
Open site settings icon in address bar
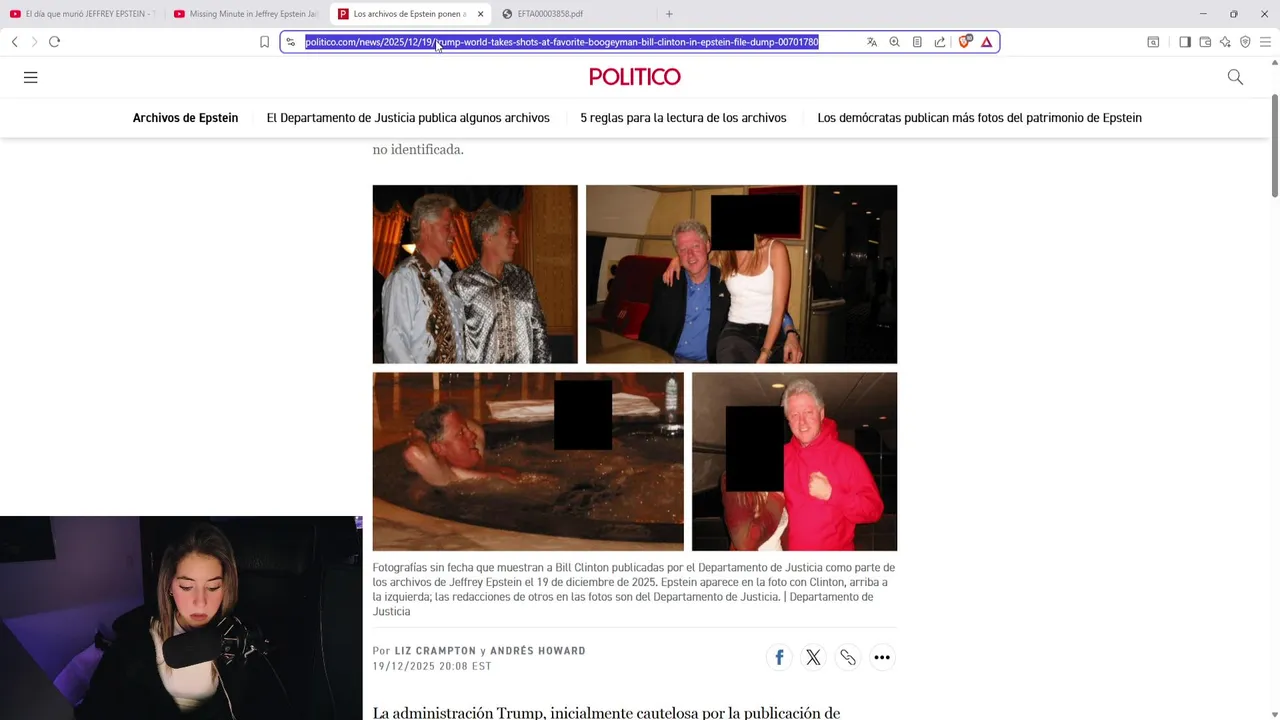291,42
